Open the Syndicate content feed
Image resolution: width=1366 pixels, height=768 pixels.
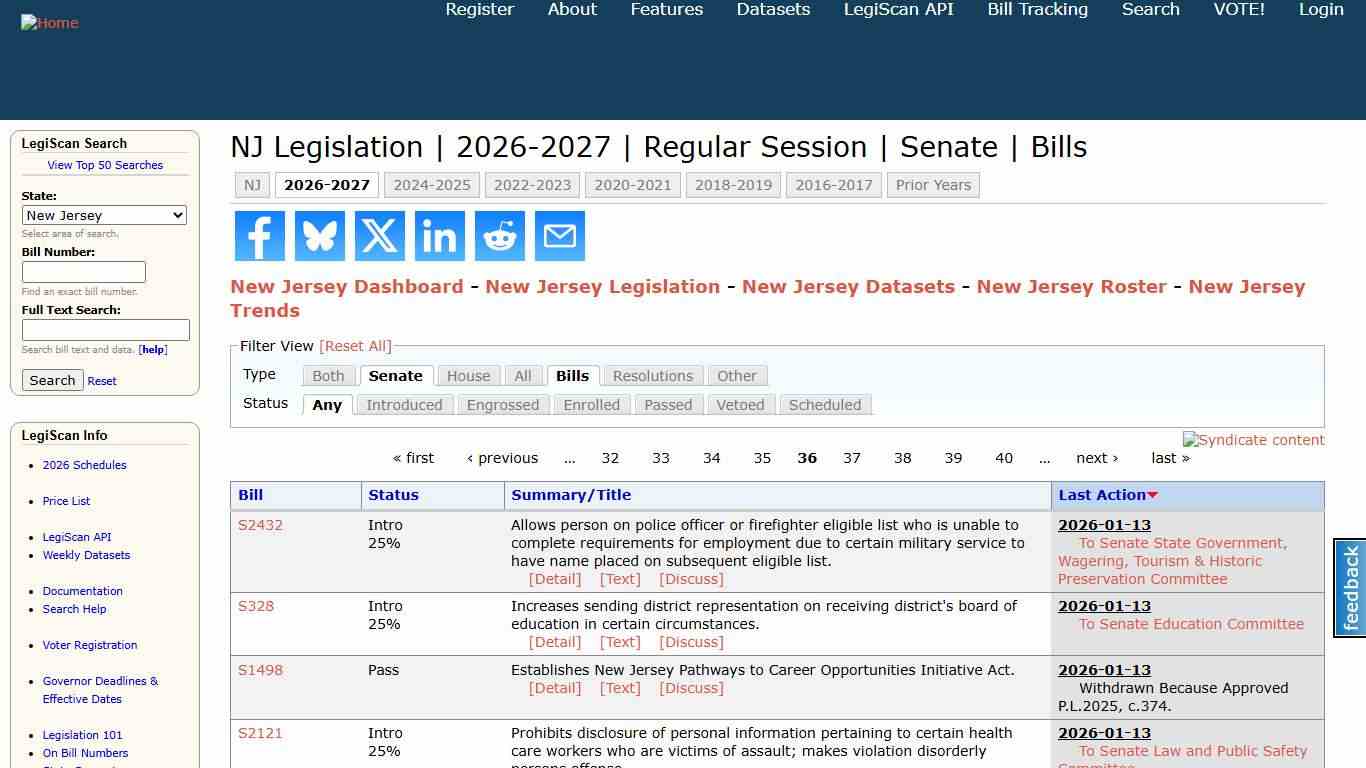1253,440
